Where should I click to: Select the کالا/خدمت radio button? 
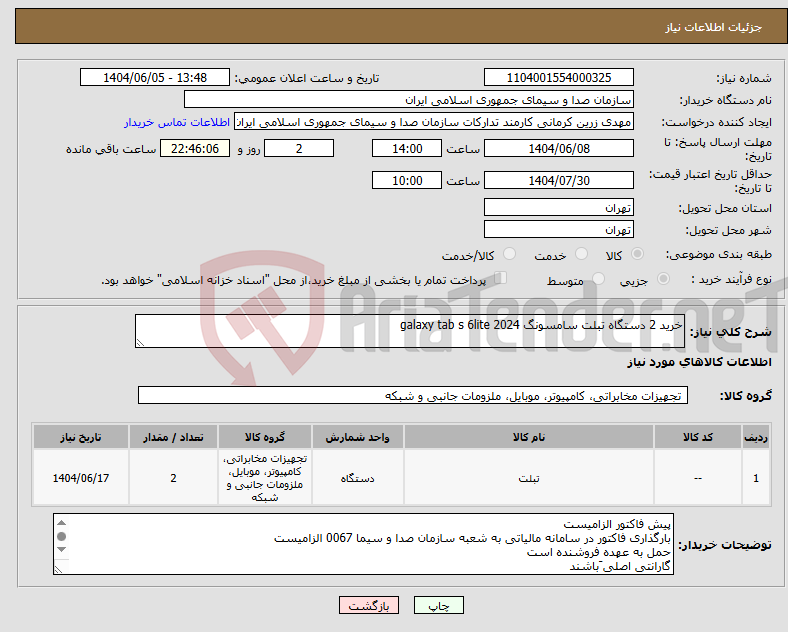point(509,254)
